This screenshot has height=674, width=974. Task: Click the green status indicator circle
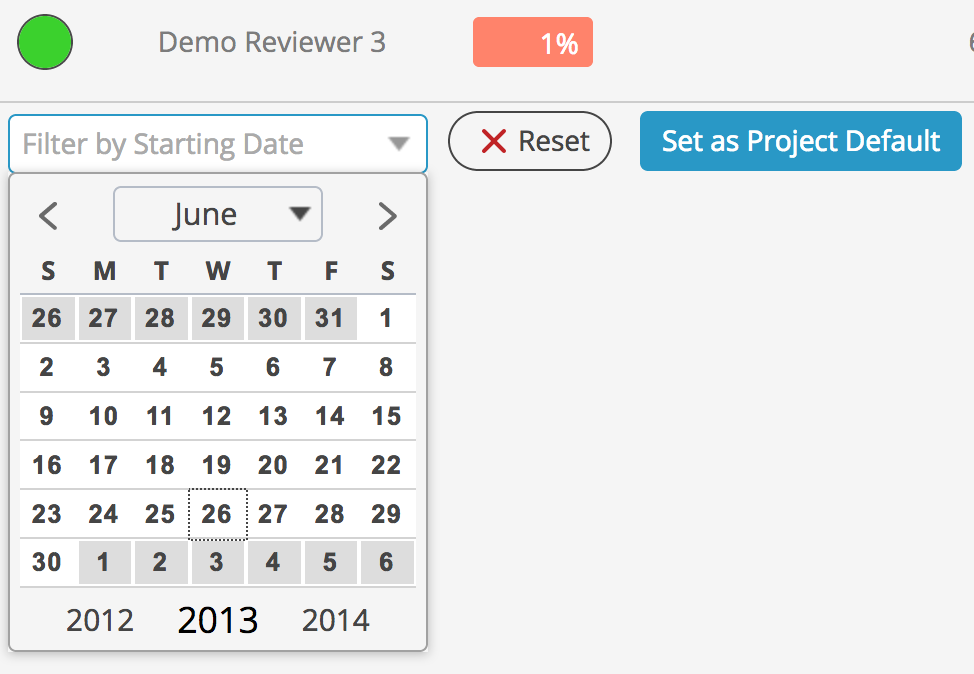click(x=44, y=42)
